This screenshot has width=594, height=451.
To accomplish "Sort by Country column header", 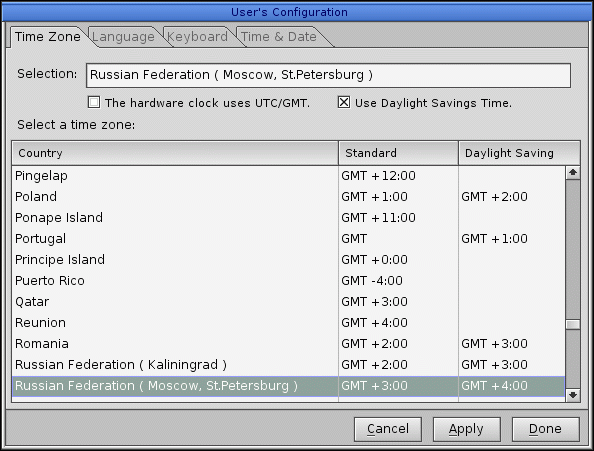I will [175, 153].
